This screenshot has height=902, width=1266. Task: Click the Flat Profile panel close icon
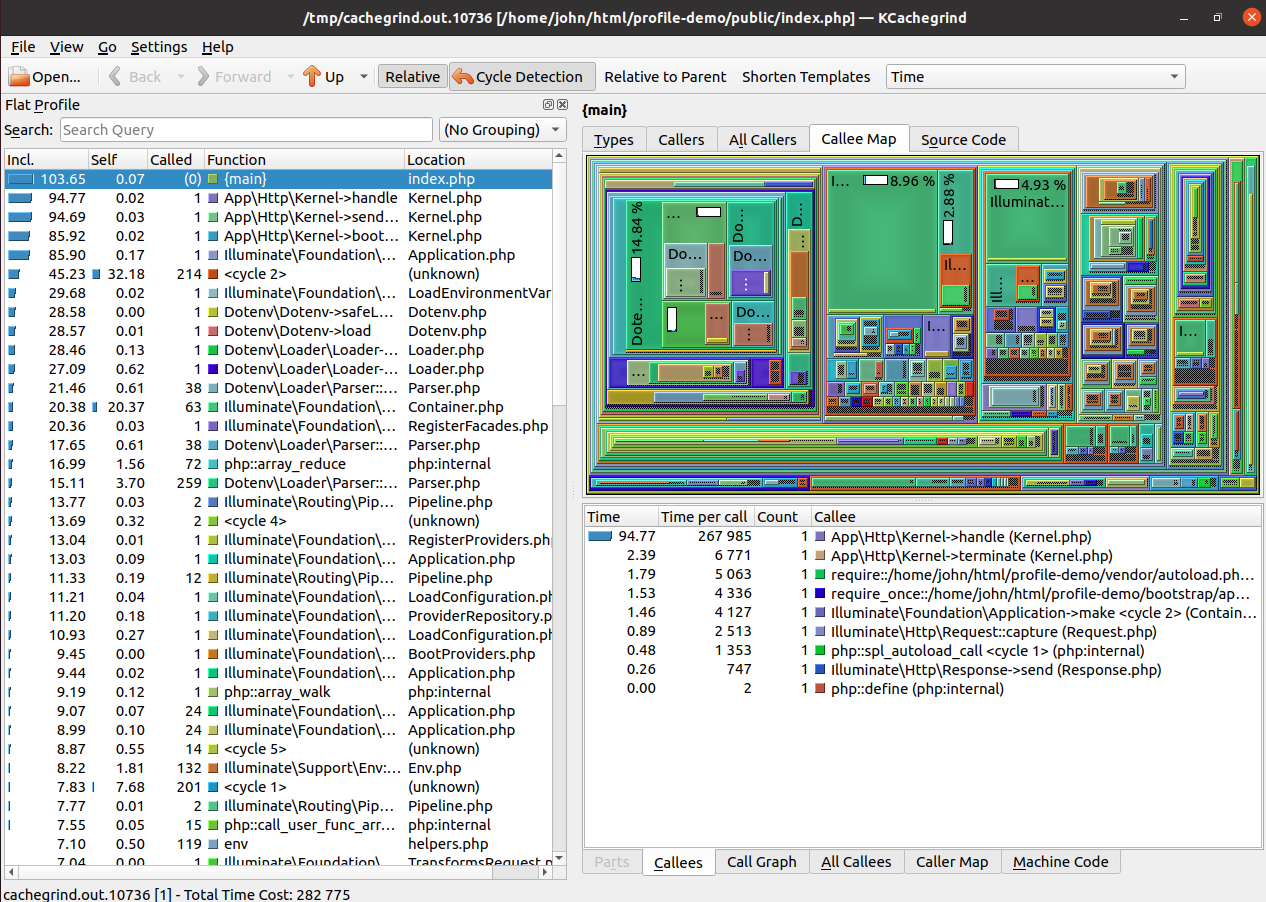tap(562, 105)
